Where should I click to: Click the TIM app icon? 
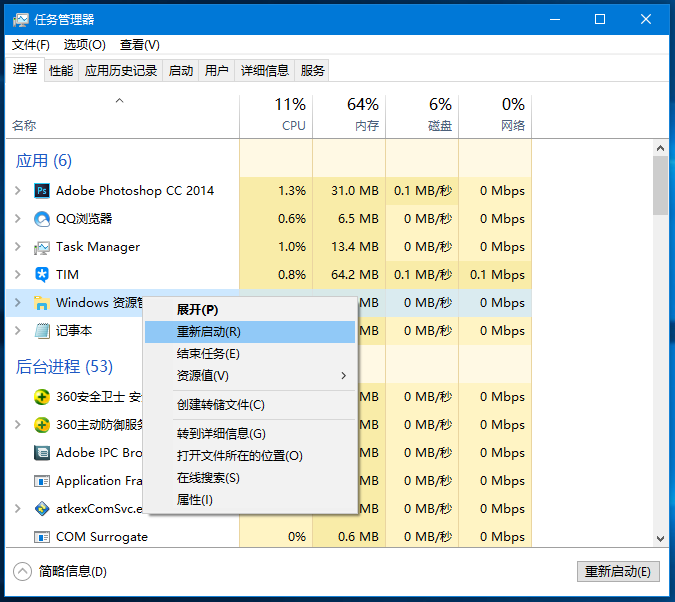click(42, 275)
